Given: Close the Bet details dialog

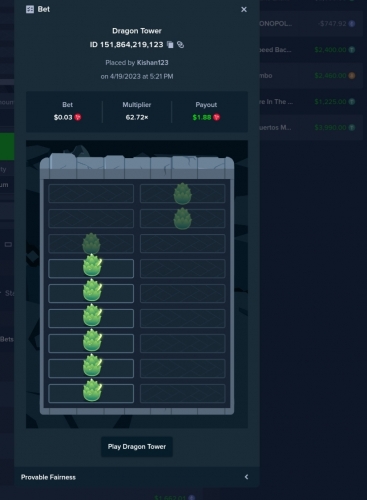Looking at the screenshot, I should [x=244, y=9].
